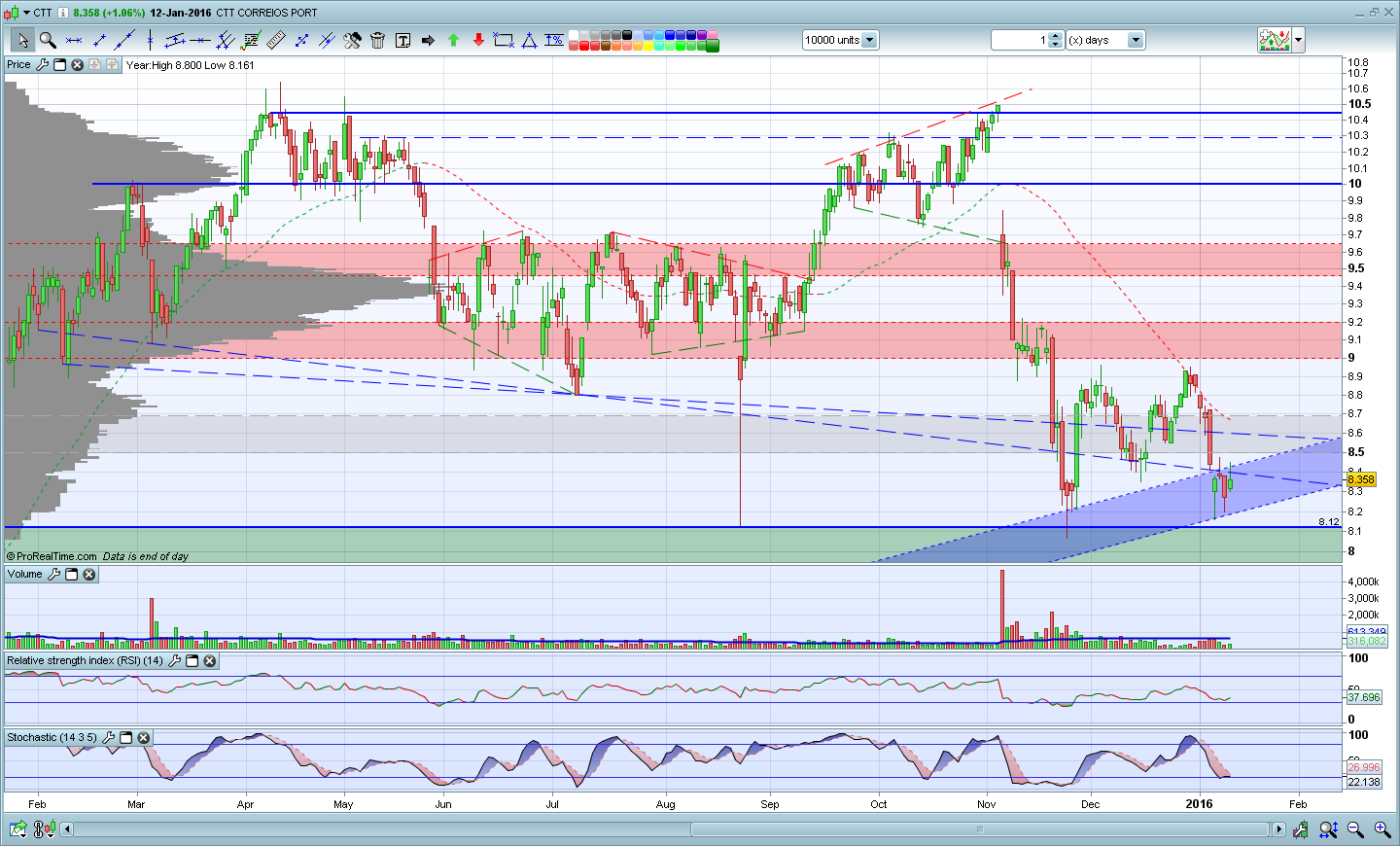Click the Relative strength index (RSI) label
The height and width of the screenshot is (846, 1400).
pyautogui.click(x=86, y=661)
